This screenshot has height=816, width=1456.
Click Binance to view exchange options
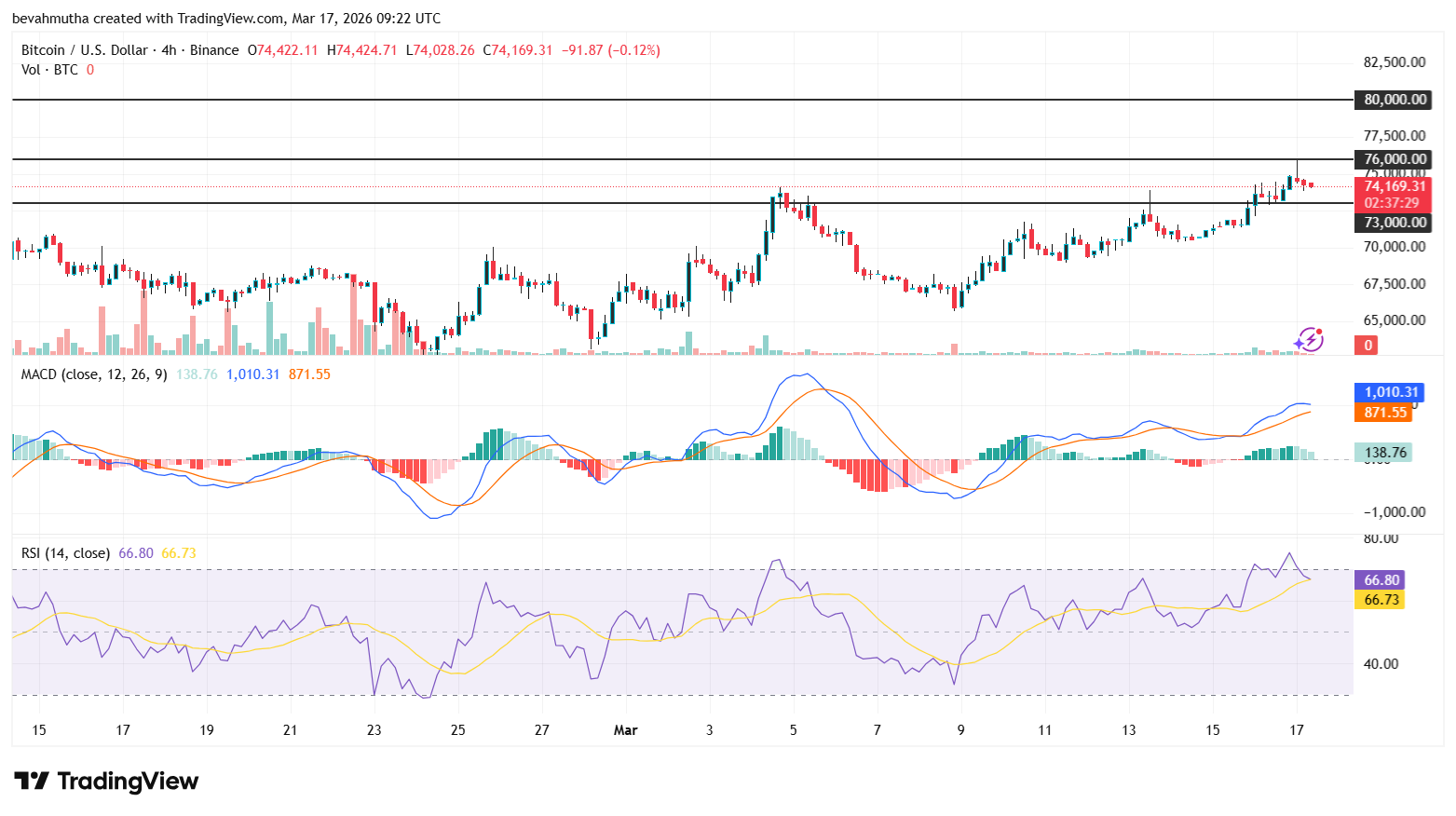click(215, 49)
